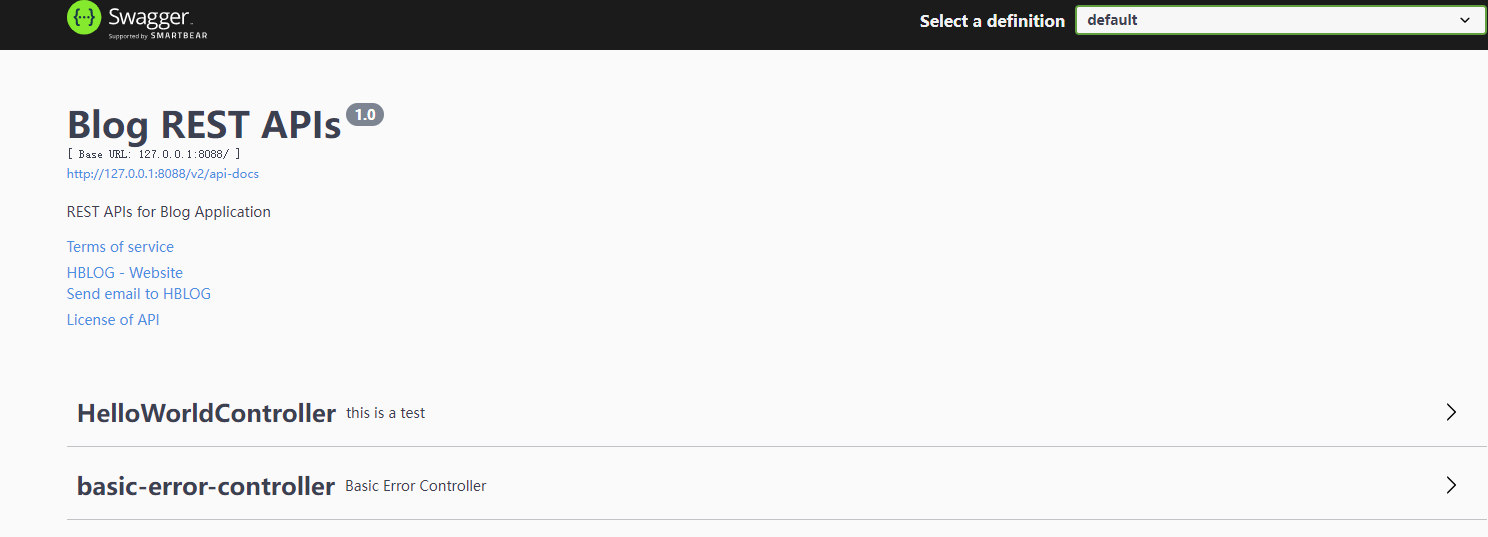Click the definition dropdown's down arrow
The height and width of the screenshot is (537, 1488).
pos(1465,20)
